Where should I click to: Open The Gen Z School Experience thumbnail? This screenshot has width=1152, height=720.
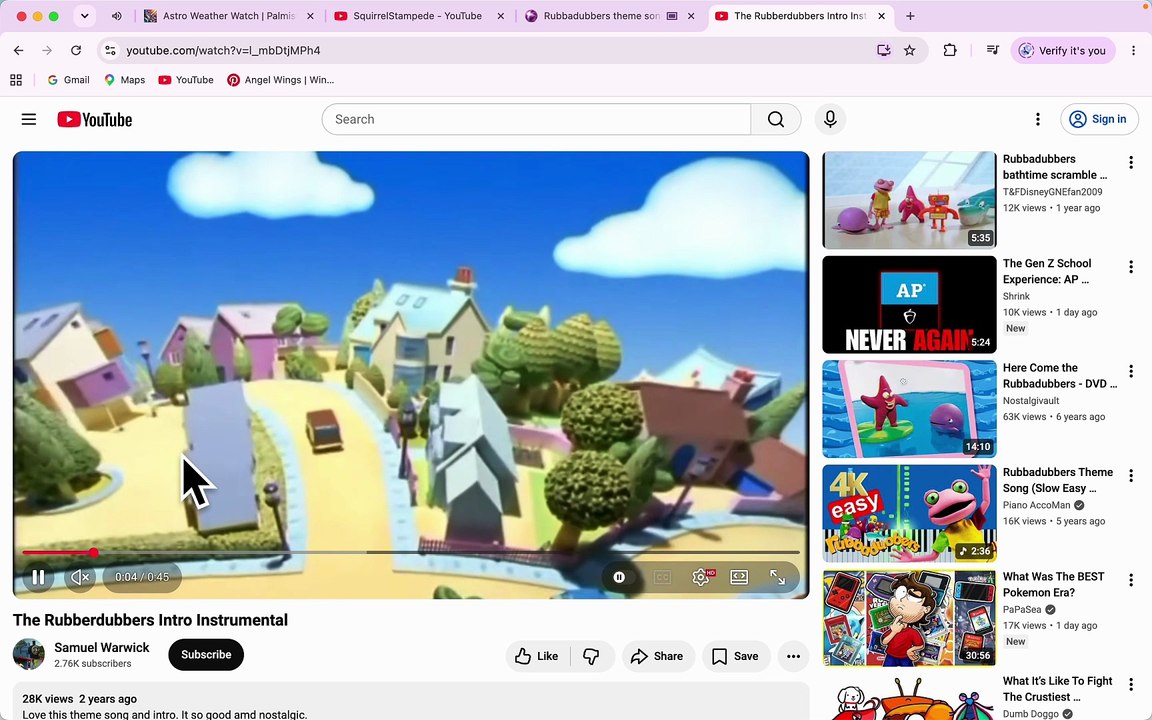909,304
